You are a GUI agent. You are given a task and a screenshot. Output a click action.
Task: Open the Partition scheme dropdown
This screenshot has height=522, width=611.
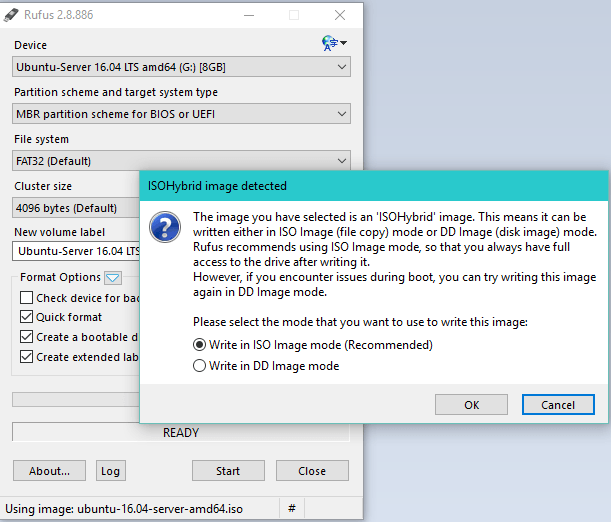point(181,114)
